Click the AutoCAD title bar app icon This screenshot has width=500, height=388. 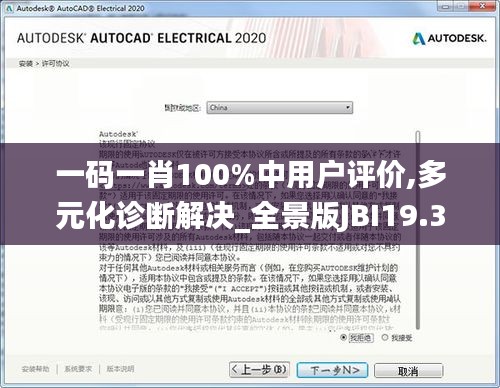tap(9, 8)
